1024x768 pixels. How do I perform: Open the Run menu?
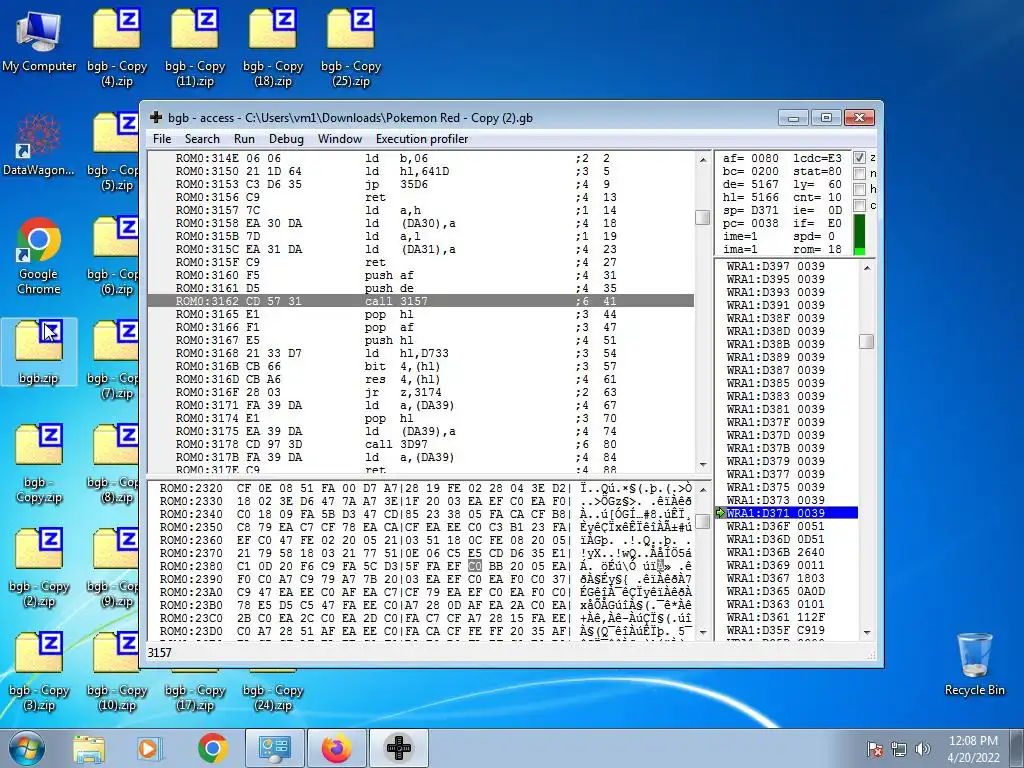[244, 138]
